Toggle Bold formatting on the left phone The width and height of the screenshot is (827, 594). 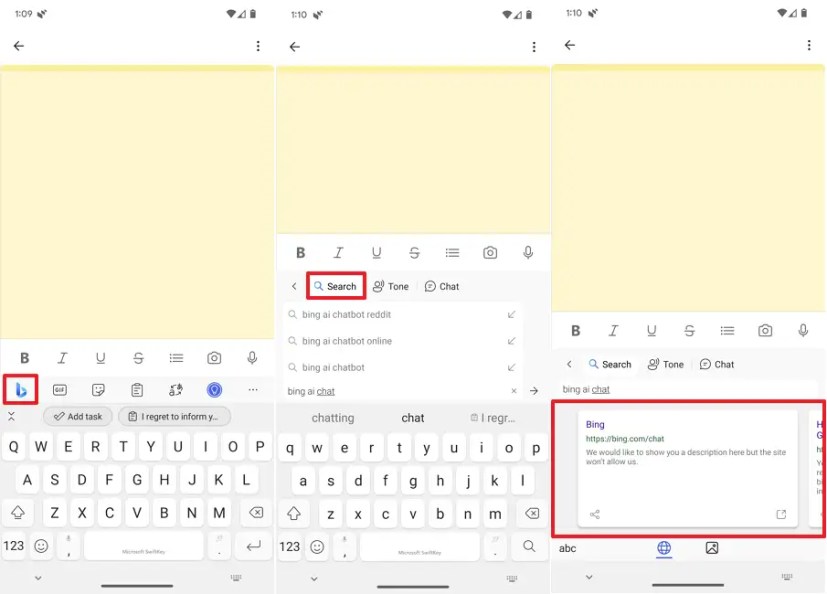tap(24, 358)
